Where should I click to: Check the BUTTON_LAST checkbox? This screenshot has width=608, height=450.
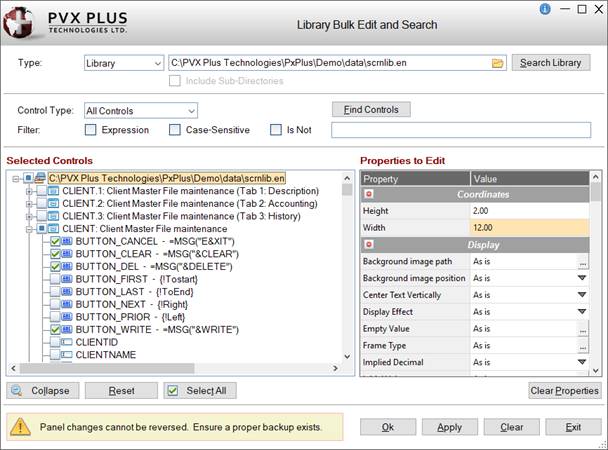55,291
